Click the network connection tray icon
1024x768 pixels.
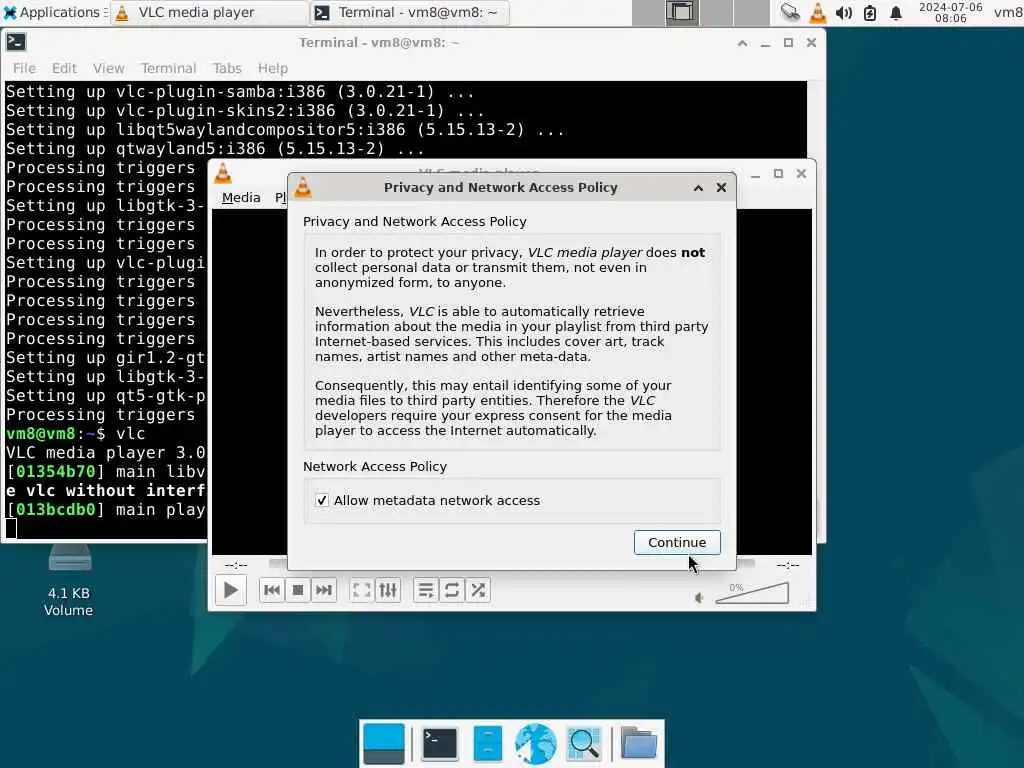[x=790, y=12]
